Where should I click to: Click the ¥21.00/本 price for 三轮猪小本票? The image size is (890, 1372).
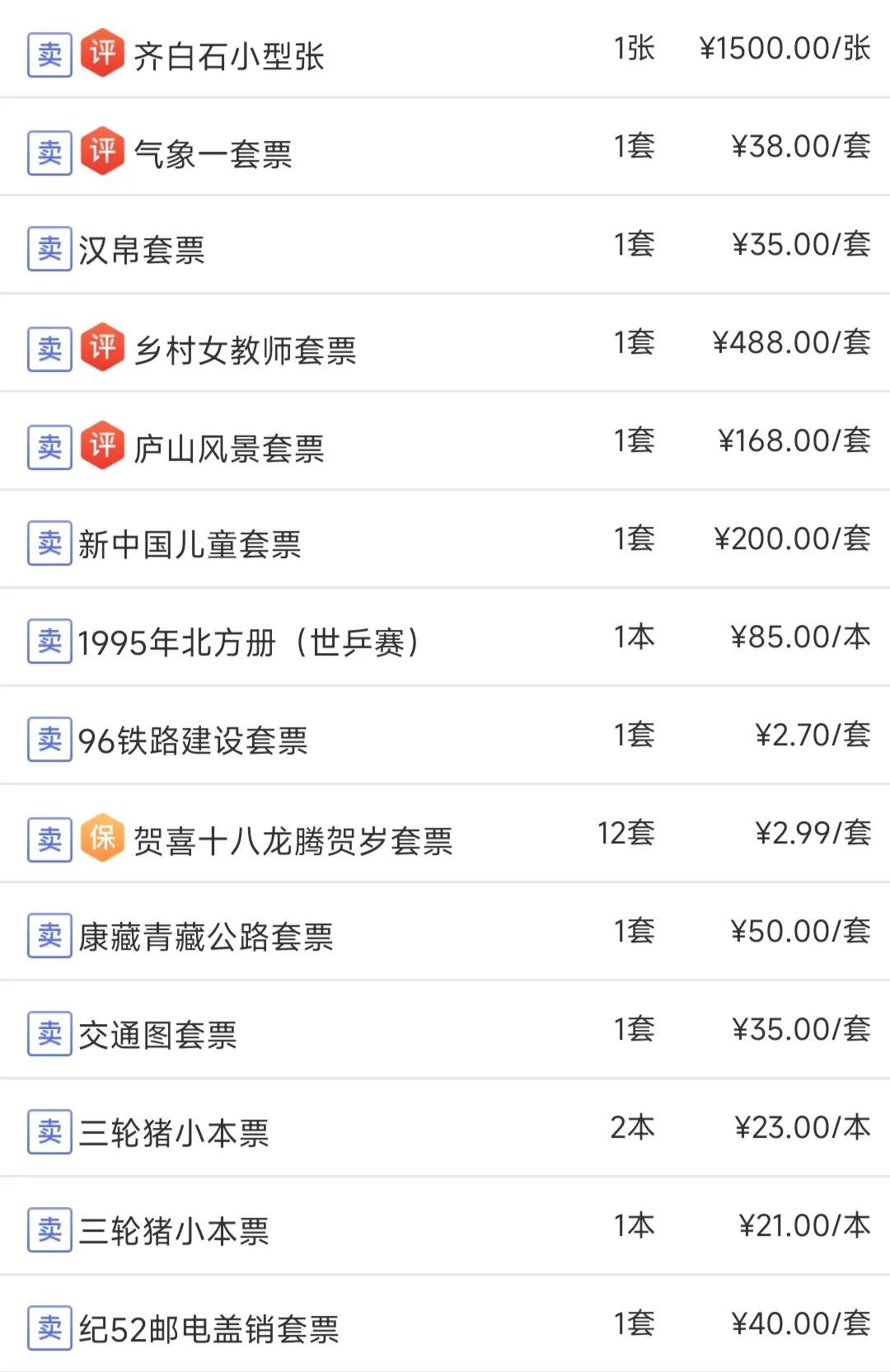pos(804,1226)
